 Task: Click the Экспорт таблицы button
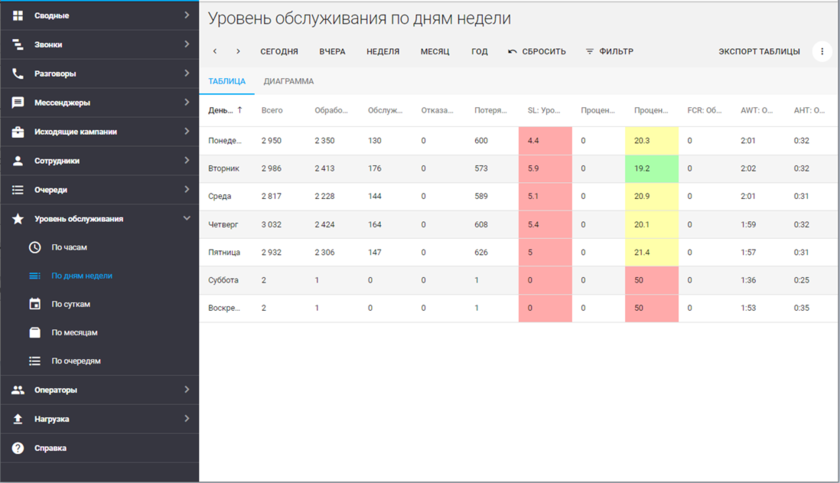click(759, 52)
